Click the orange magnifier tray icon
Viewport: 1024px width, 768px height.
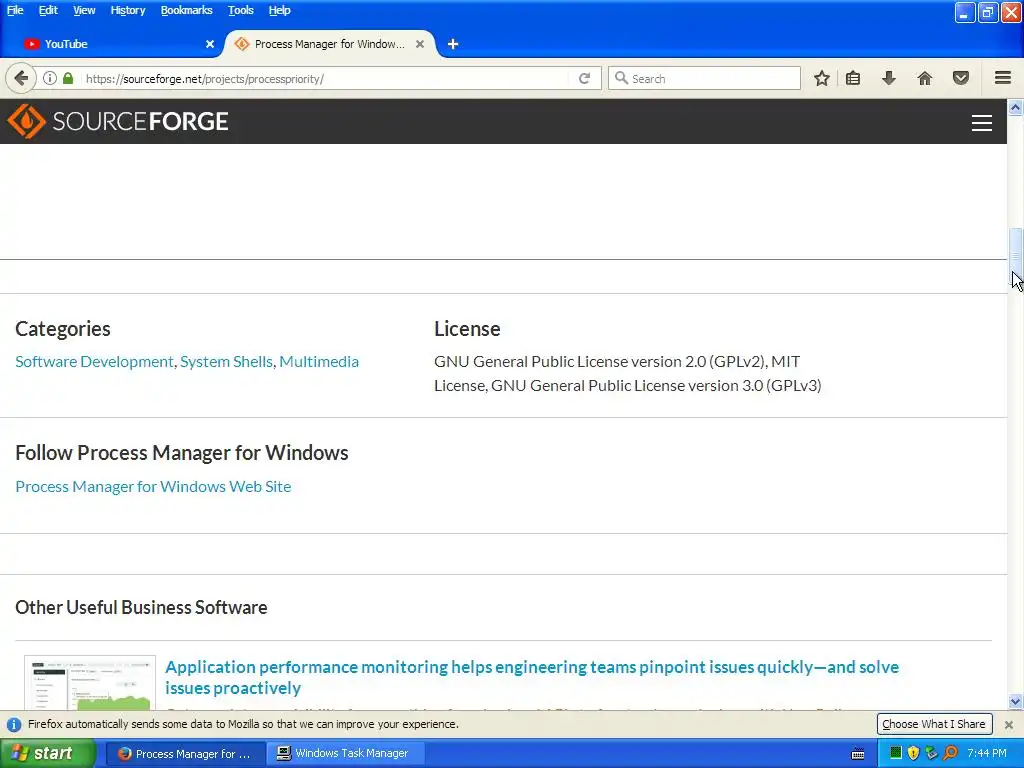950,754
